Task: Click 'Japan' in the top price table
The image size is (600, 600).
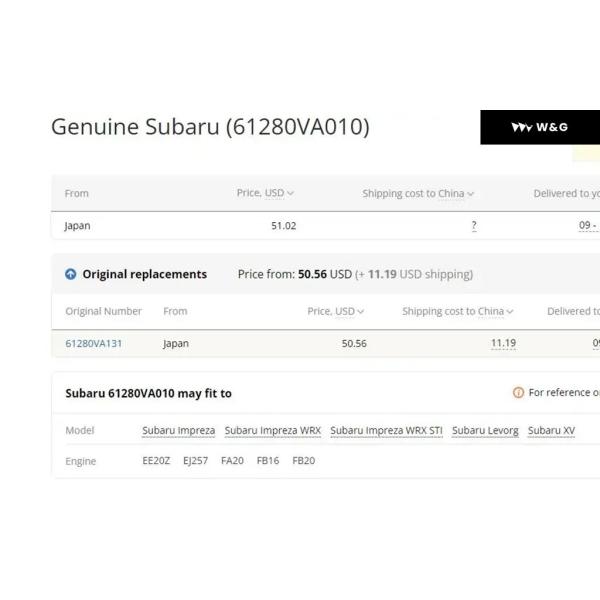Action: pyautogui.click(x=77, y=226)
